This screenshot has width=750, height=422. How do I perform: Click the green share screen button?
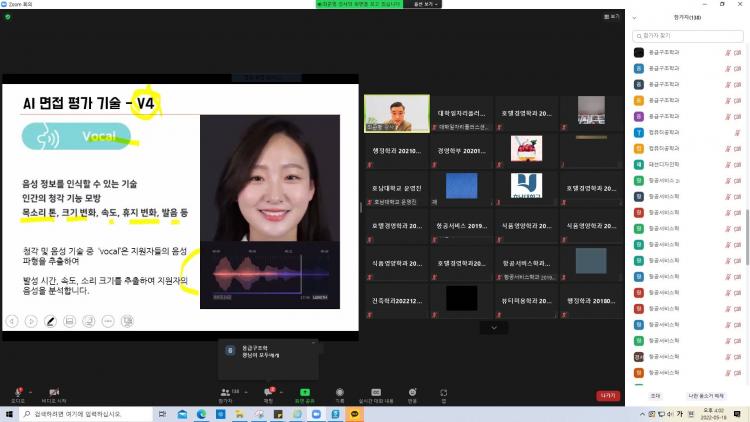click(305, 391)
